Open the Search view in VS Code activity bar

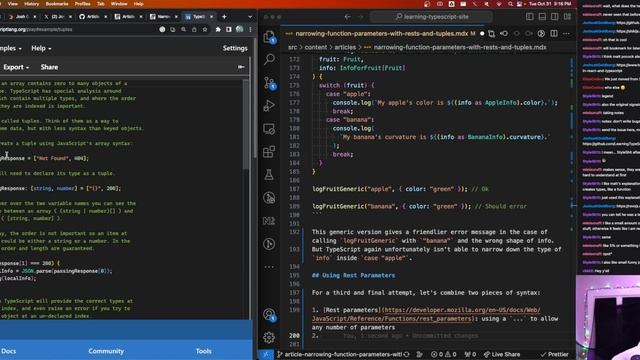tap(269, 60)
